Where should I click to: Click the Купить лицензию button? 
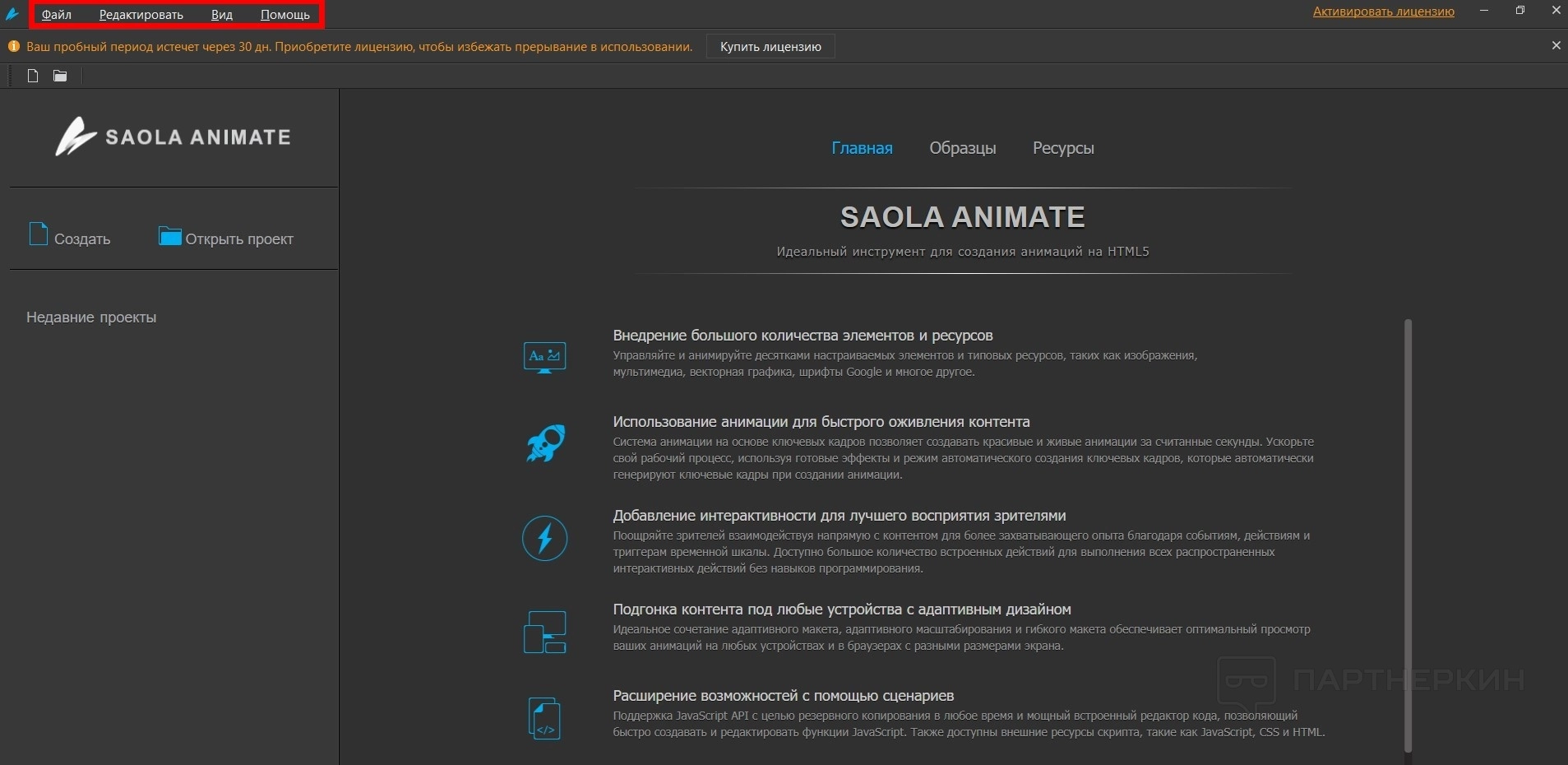point(770,47)
